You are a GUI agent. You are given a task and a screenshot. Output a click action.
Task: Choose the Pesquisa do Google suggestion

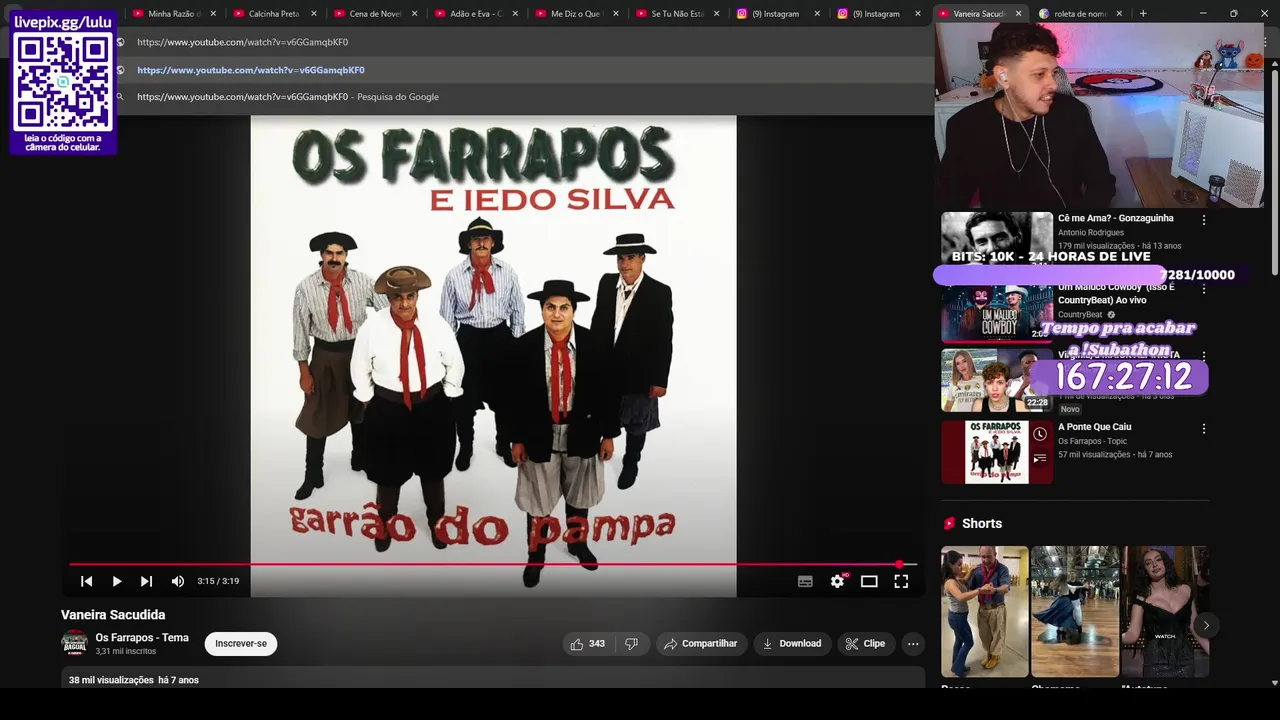(x=520, y=97)
